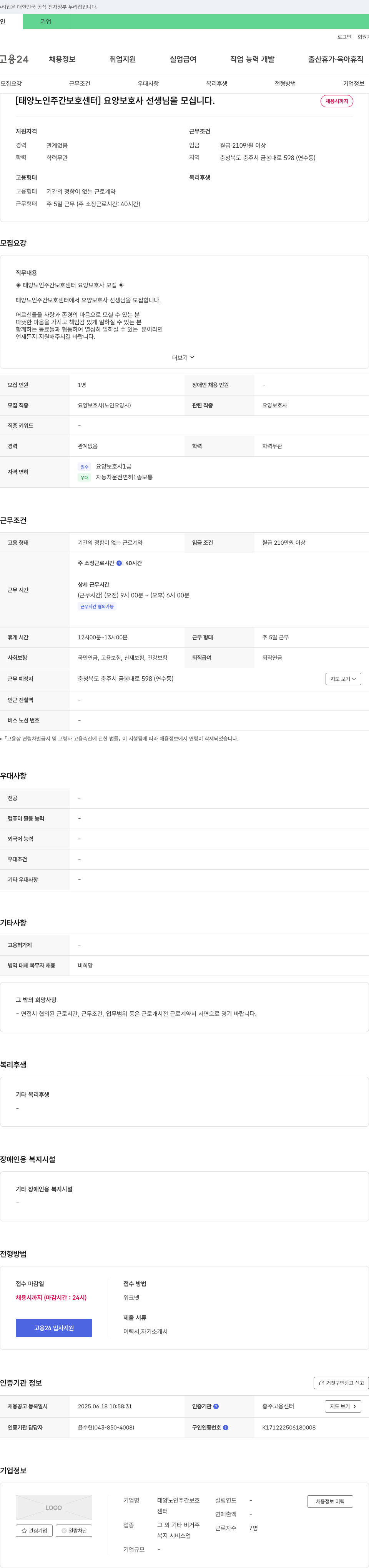Click certification number K171222506180008

click(x=289, y=1427)
